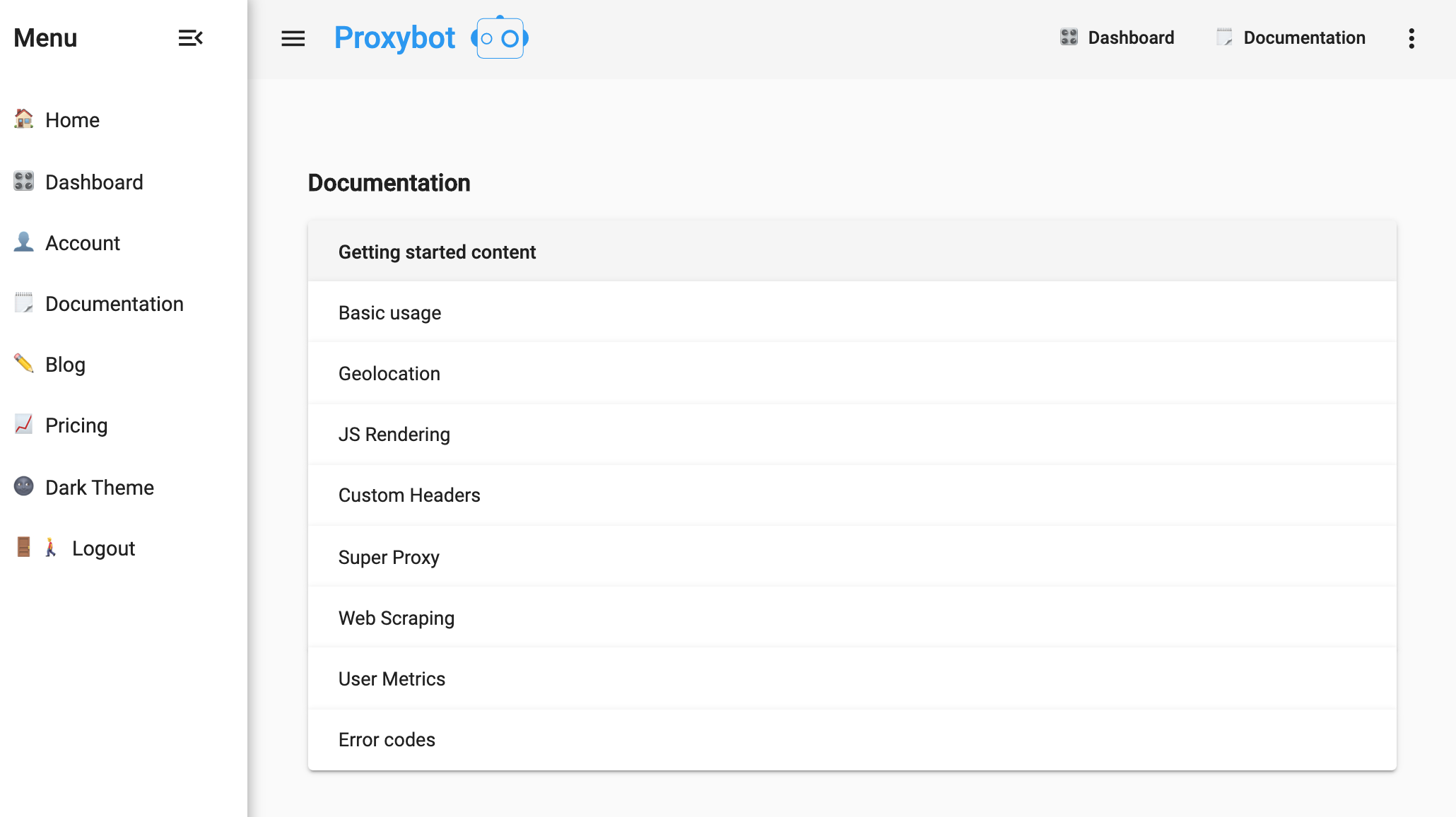The width and height of the screenshot is (1456, 817).
Task: Open the three-dot overflow menu in the header
Action: (x=1411, y=38)
